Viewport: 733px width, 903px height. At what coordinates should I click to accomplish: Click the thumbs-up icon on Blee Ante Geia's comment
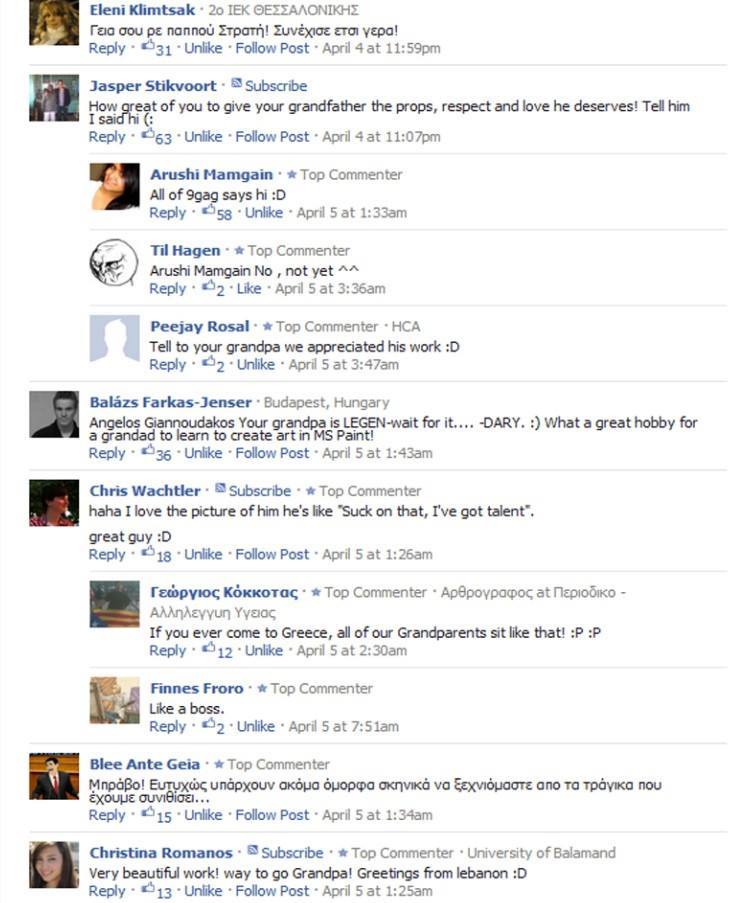(148, 813)
